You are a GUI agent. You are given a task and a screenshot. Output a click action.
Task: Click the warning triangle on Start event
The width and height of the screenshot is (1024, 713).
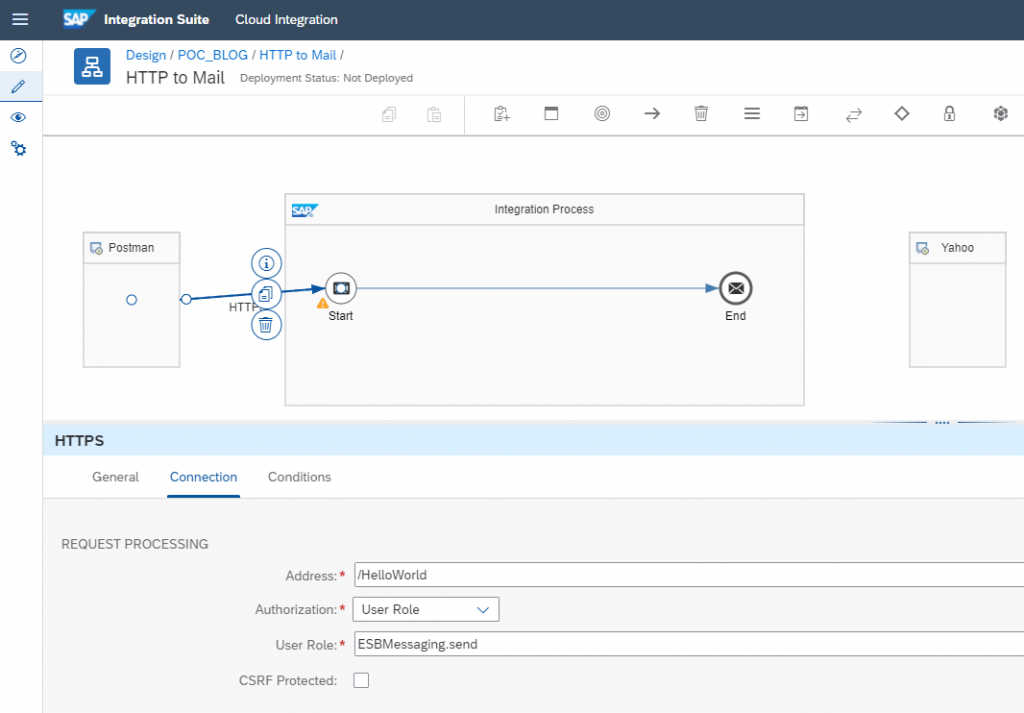click(323, 304)
